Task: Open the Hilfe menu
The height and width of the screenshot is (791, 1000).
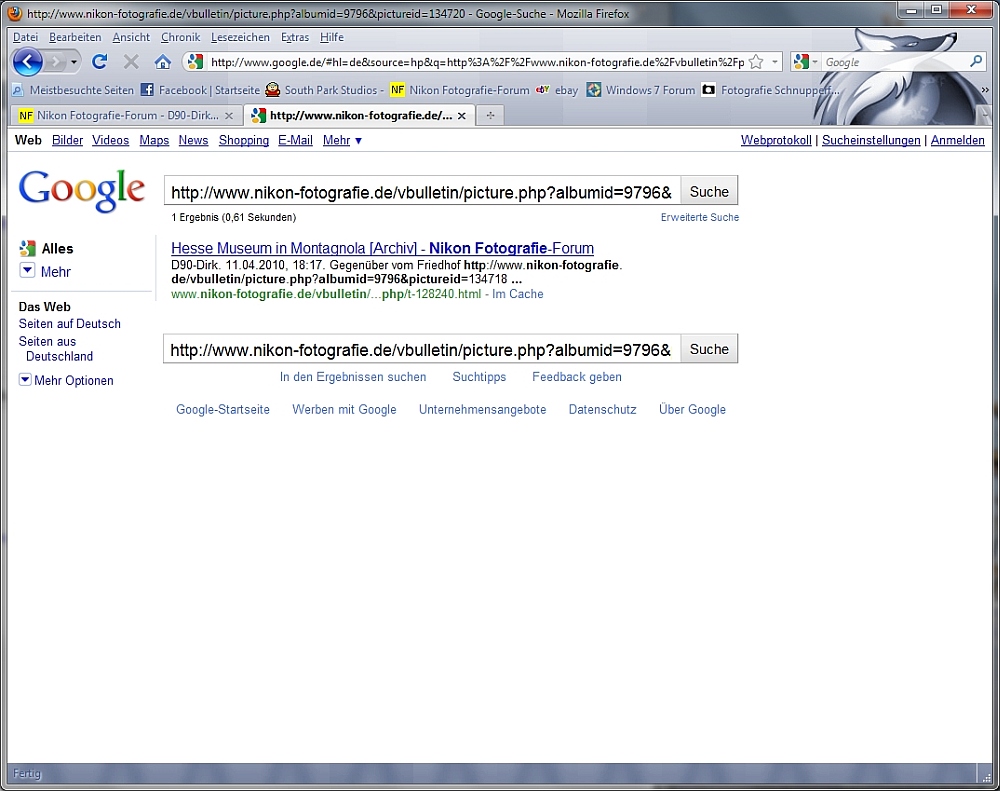Action: (332, 37)
